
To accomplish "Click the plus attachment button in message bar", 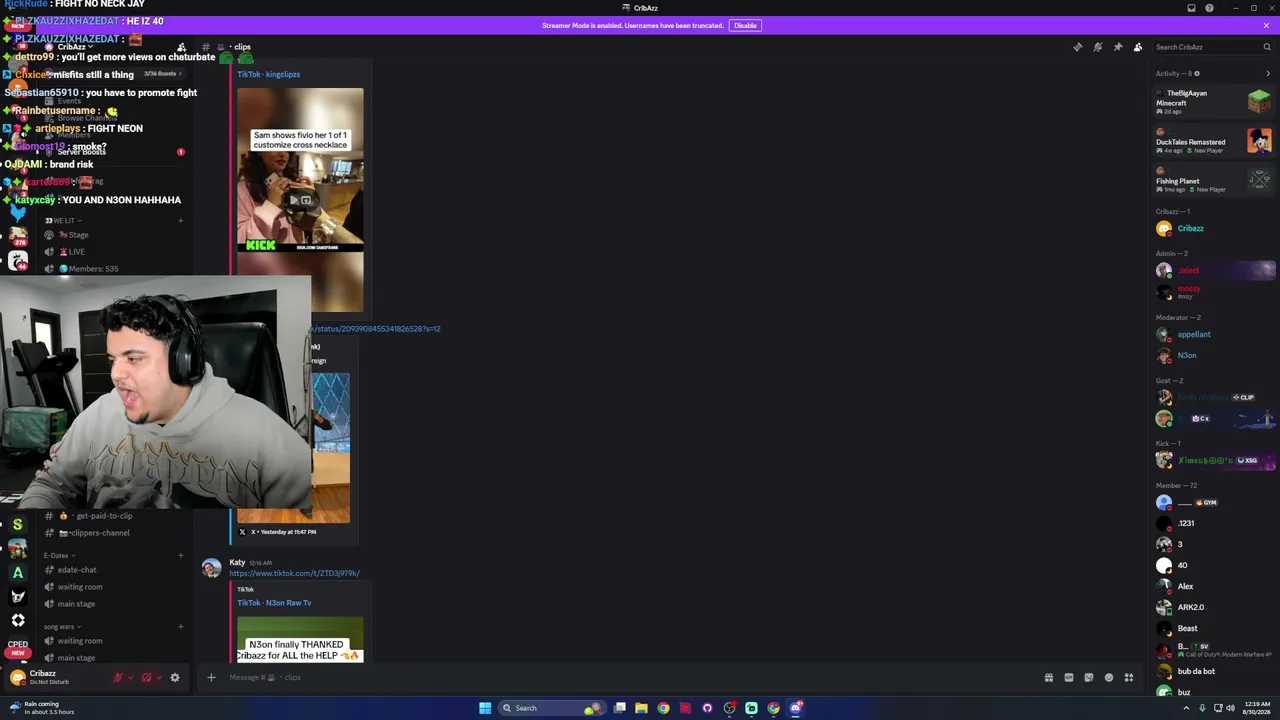I will click(211, 678).
